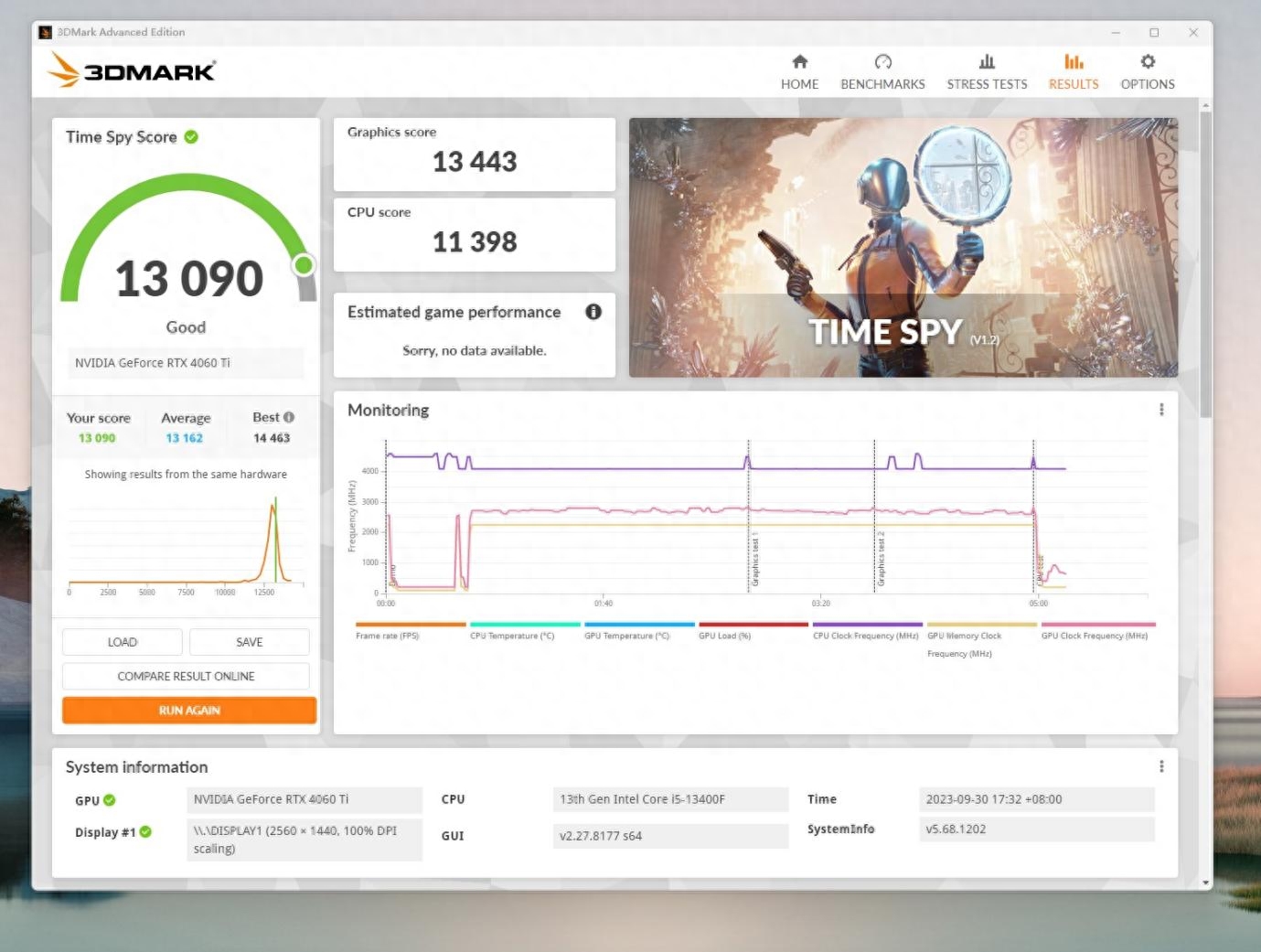
Task: Click the Best score value 14 463
Action: pyautogui.click(x=272, y=438)
